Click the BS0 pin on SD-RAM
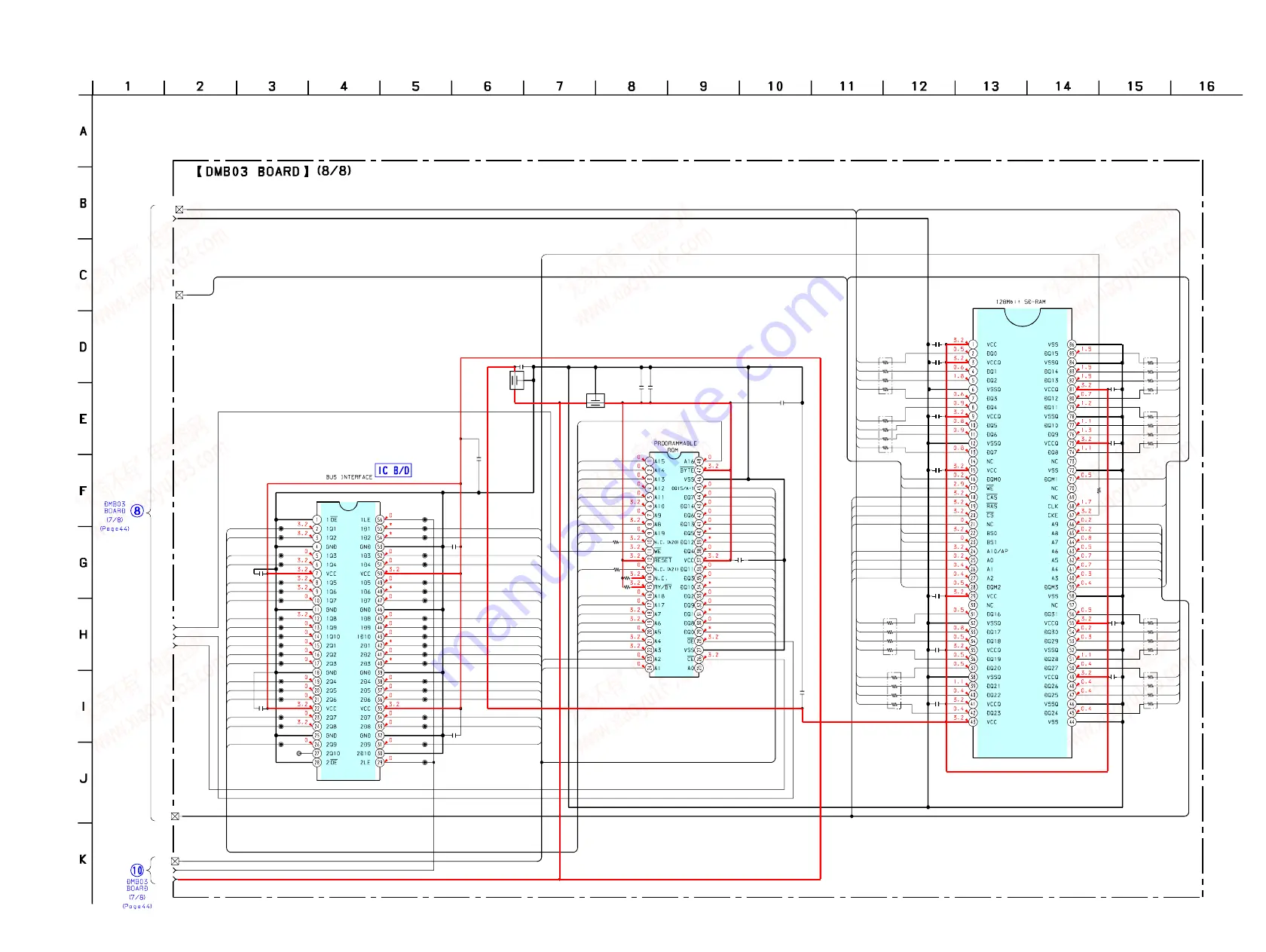Viewport: 1266px width, 952px height. [992, 534]
